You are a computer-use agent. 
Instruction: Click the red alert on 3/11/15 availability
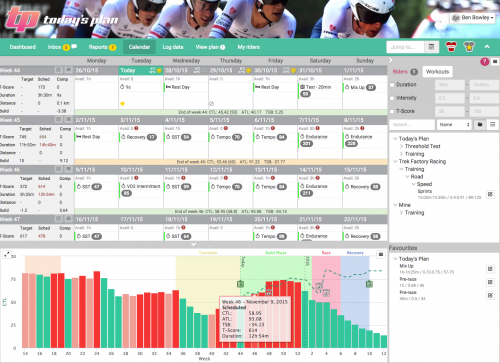(136, 128)
